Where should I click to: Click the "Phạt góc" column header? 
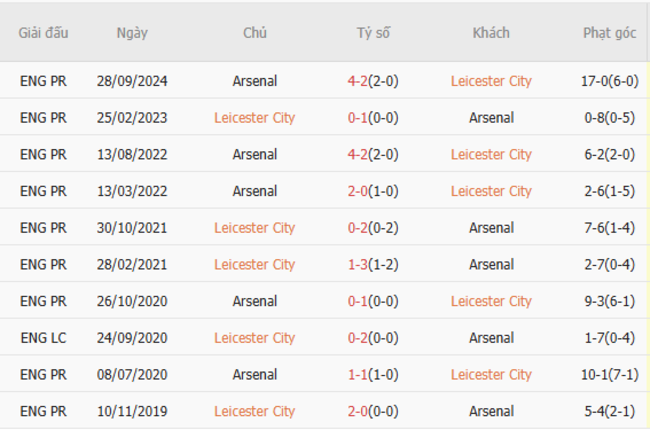(609, 33)
